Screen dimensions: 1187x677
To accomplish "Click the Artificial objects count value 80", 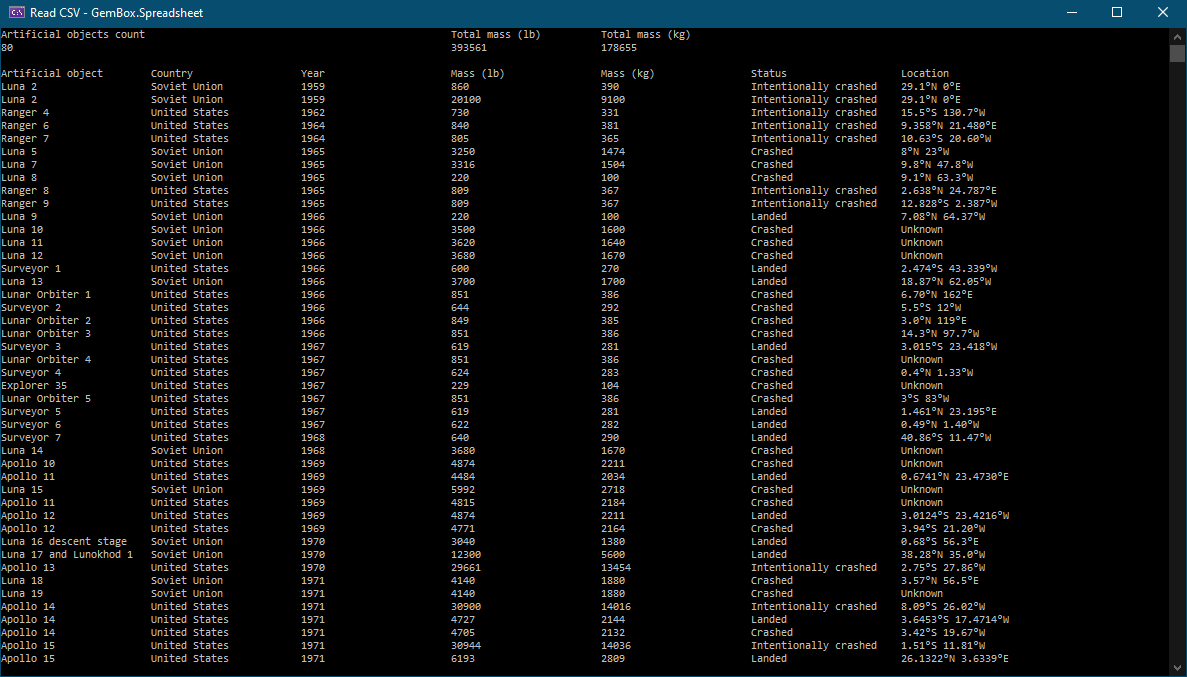I will (8, 46).
